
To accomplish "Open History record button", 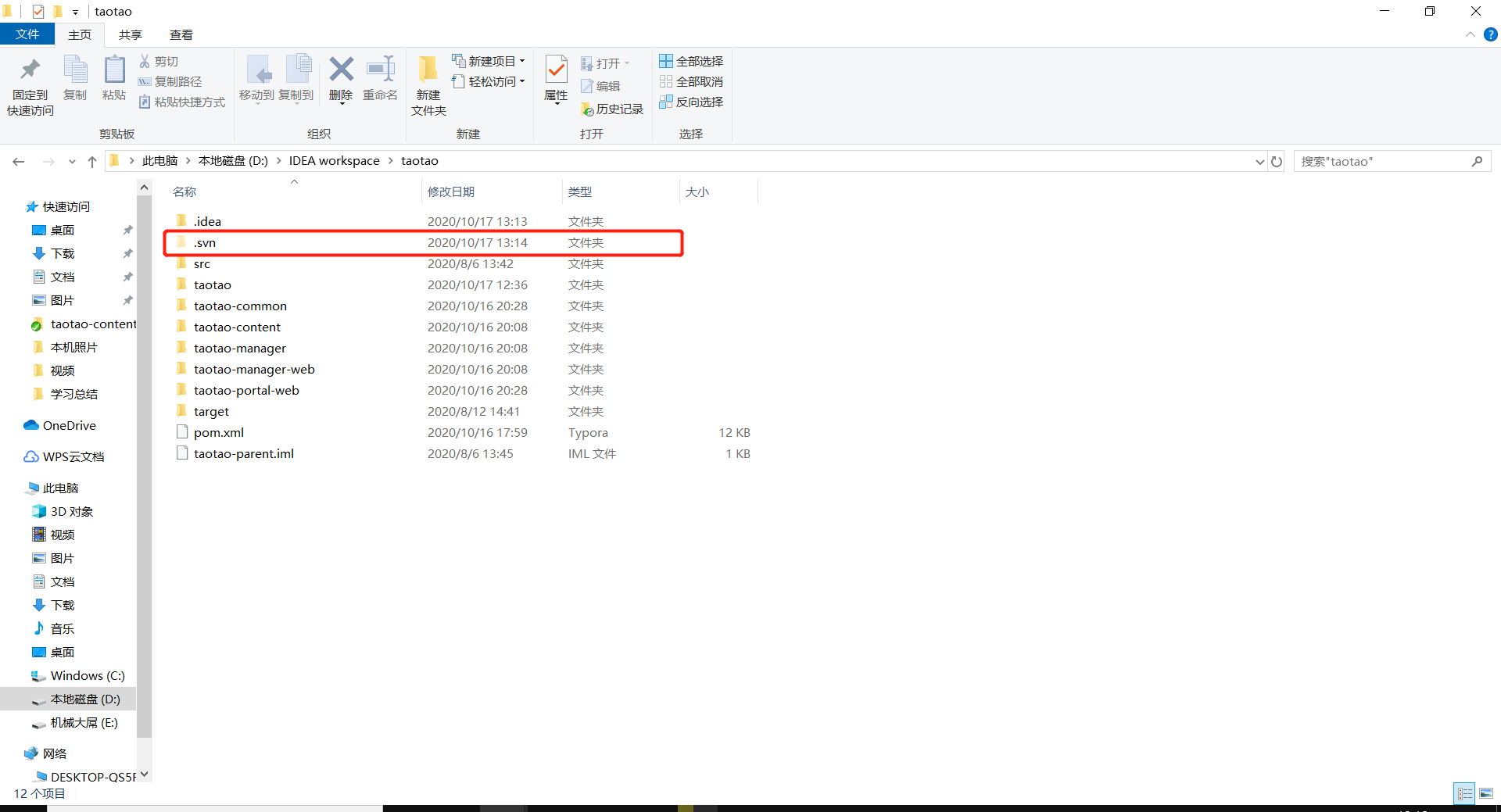I will click(x=612, y=109).
